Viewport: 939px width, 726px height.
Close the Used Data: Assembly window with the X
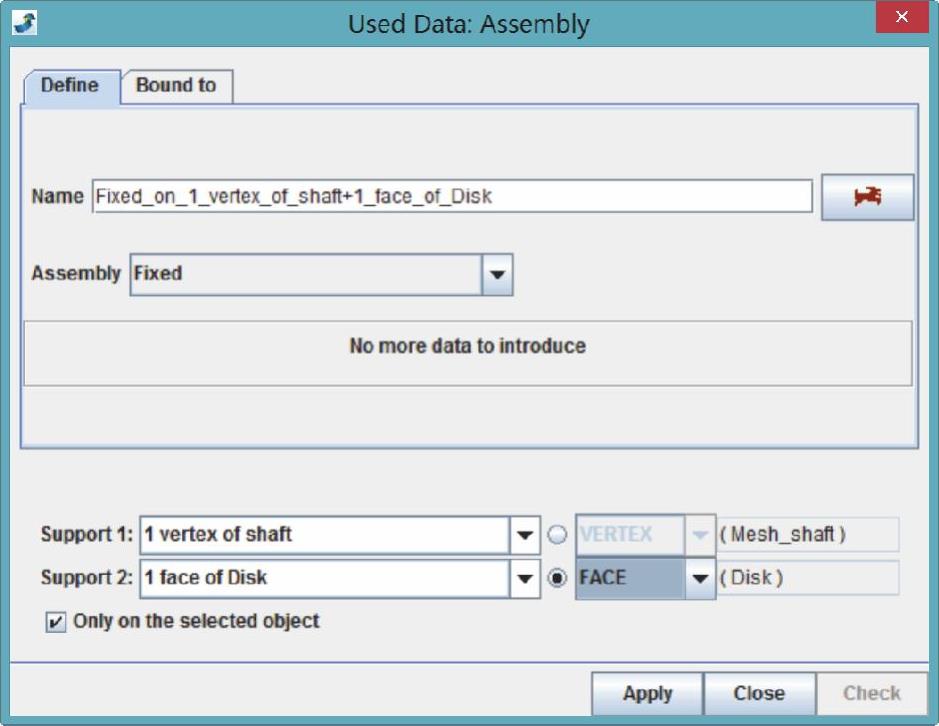point(903,19)
